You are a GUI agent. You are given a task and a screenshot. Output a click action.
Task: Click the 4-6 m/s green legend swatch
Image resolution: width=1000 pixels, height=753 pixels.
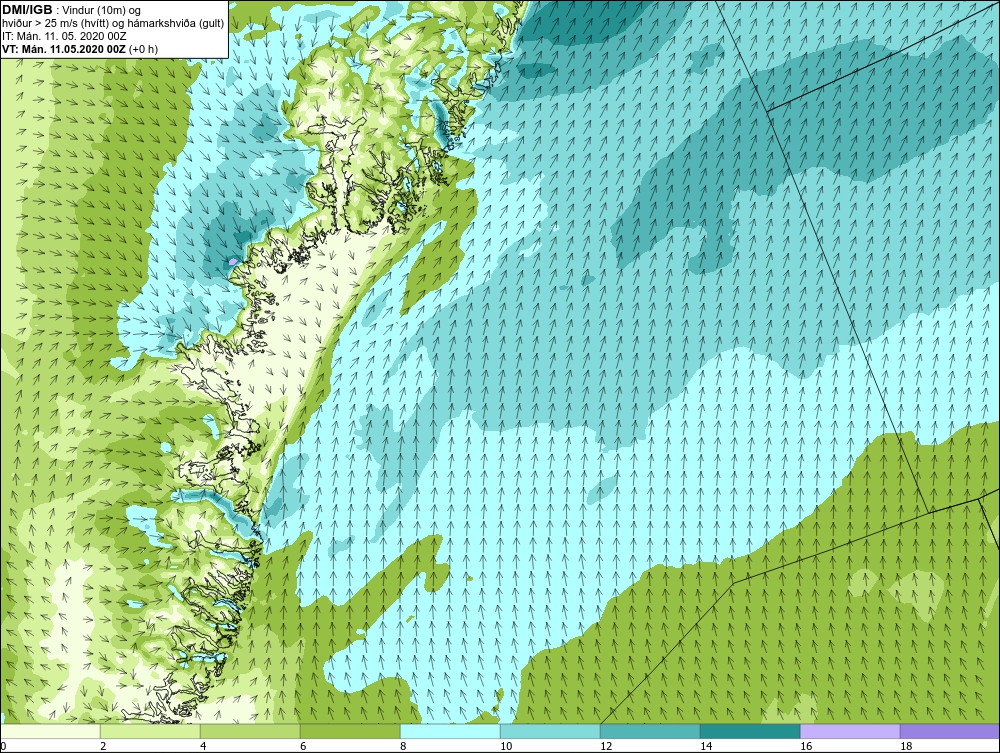click(x=250, y=731)
